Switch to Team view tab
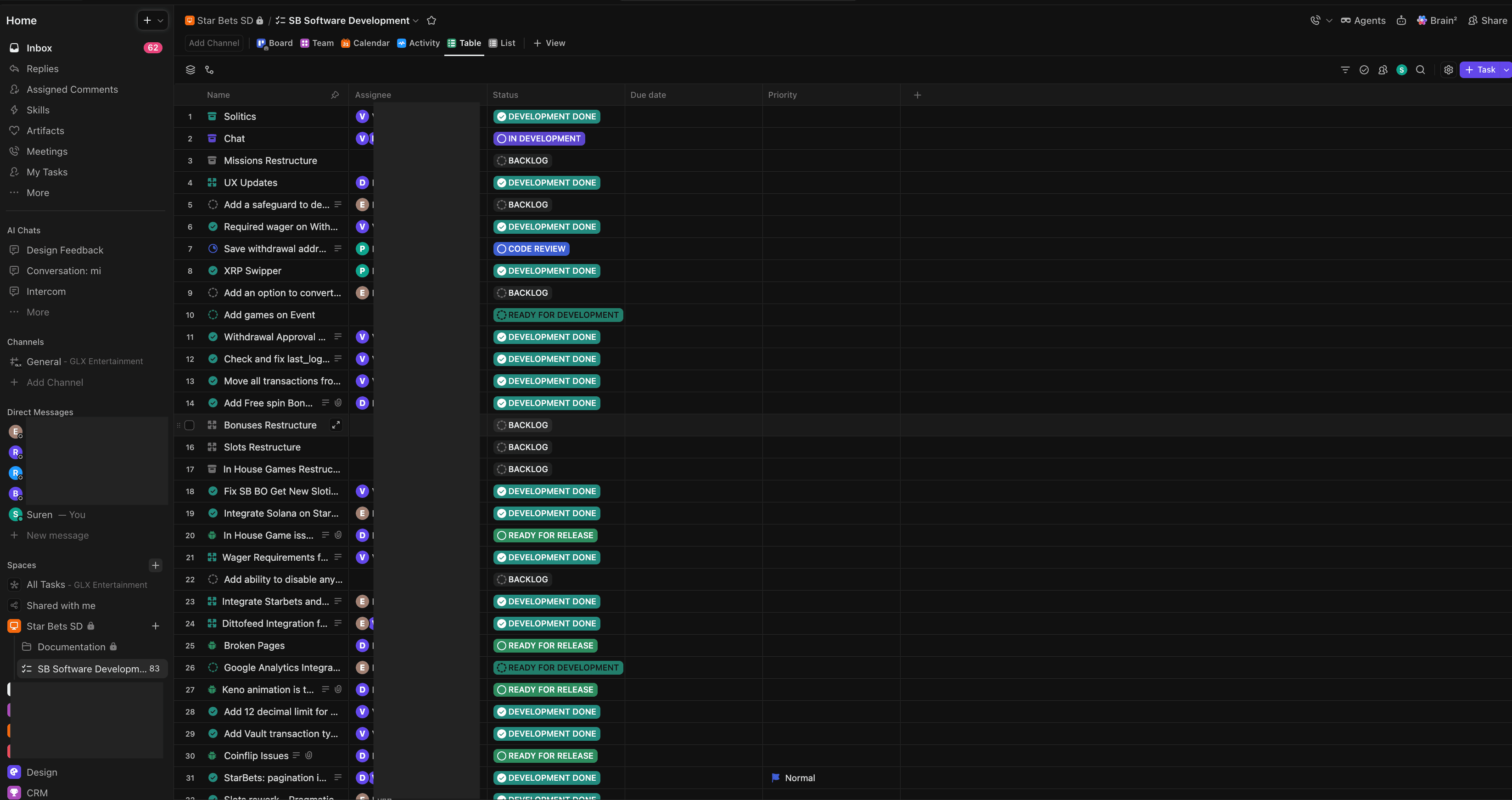The width and height of the screenshot is (1512, 800). pyautogui.click(x=317, y=43)
